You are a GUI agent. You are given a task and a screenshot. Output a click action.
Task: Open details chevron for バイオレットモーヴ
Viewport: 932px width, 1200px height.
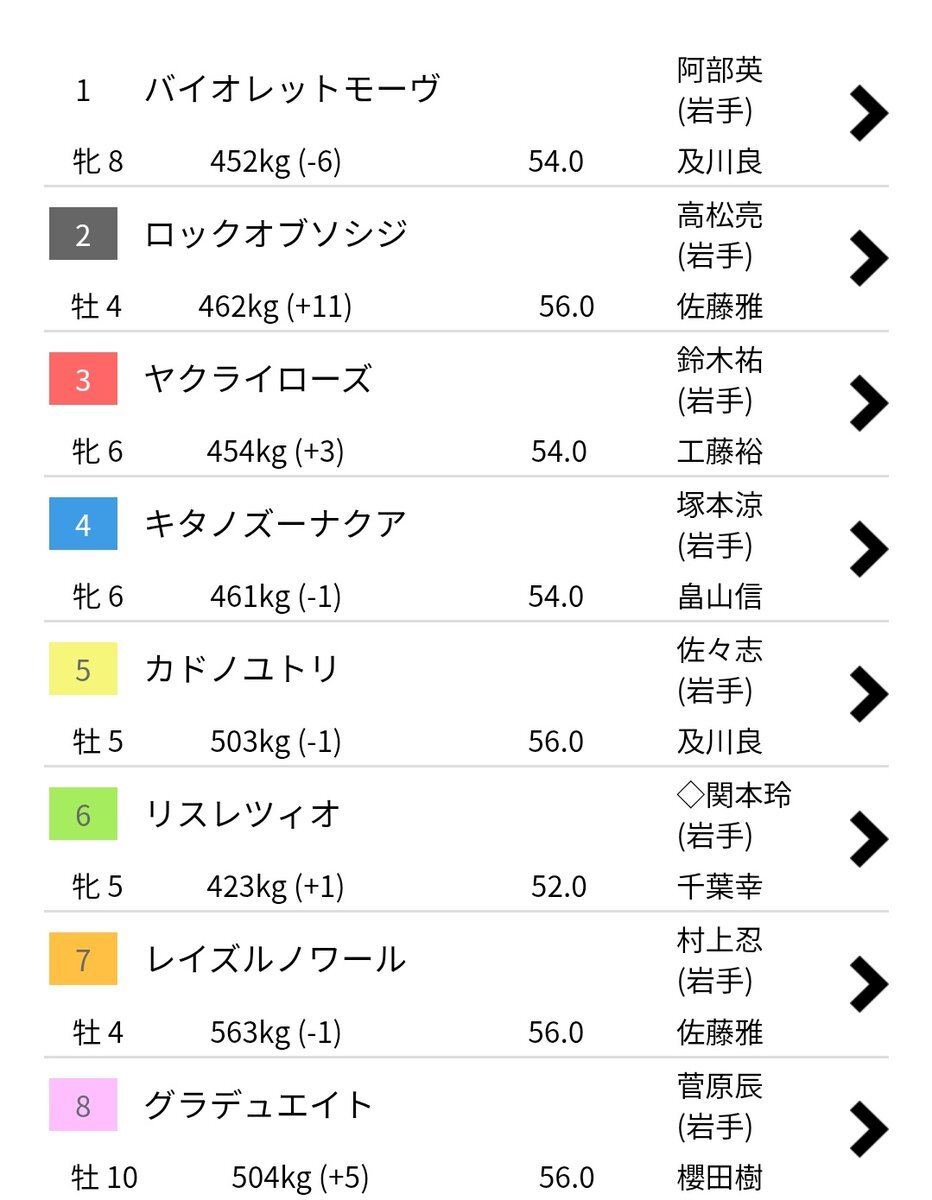click(x=868, y=113)
